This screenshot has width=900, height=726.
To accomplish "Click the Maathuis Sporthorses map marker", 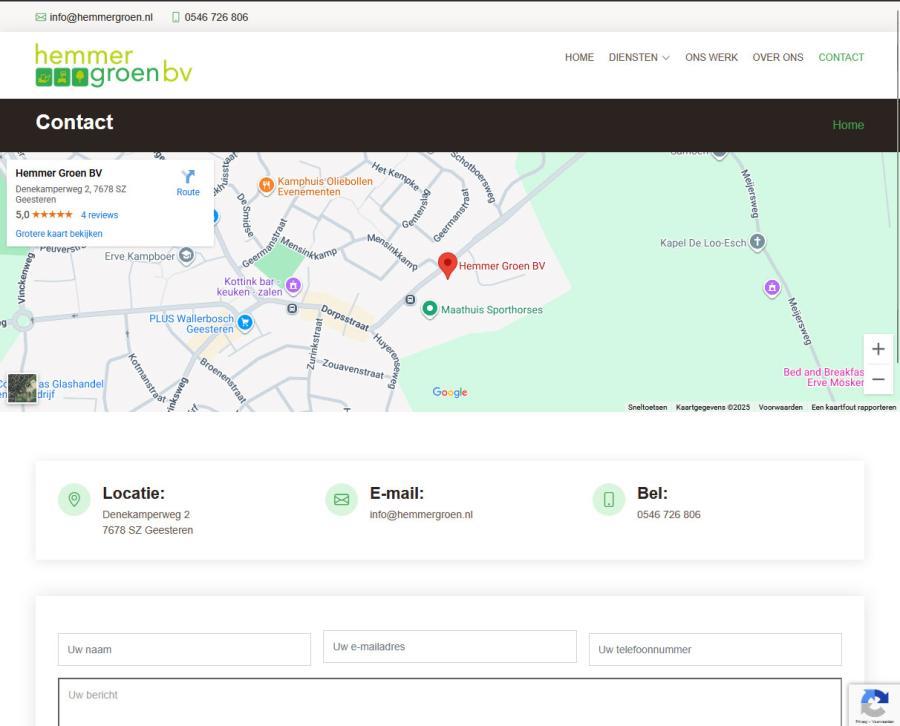I will (429, 309).
